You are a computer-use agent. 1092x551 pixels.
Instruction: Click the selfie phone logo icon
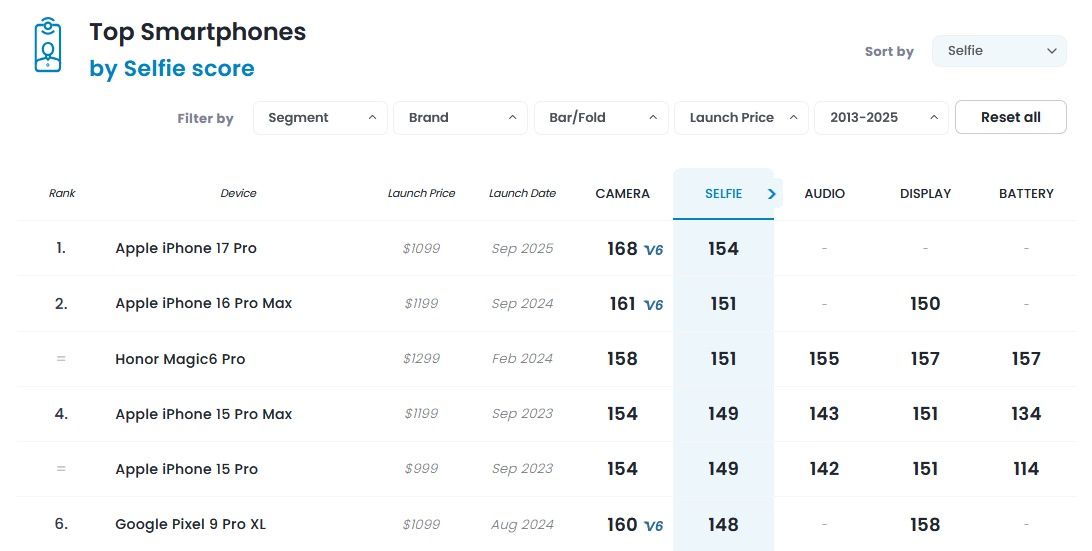(x=48, y=45)
